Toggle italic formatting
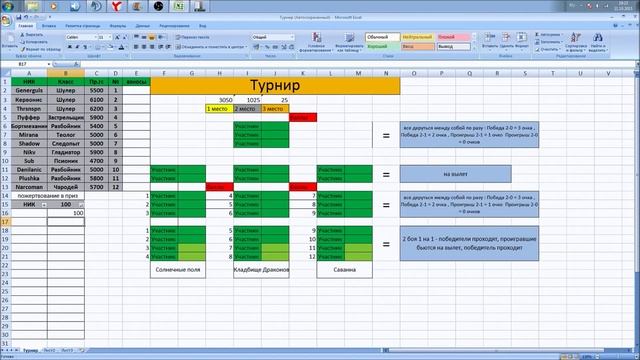This screenshot has height=360, width=640. [77, 47]
